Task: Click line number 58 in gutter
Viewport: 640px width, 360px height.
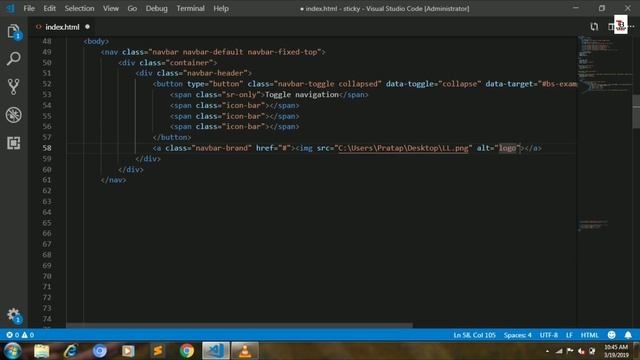Action: [47, 148]
